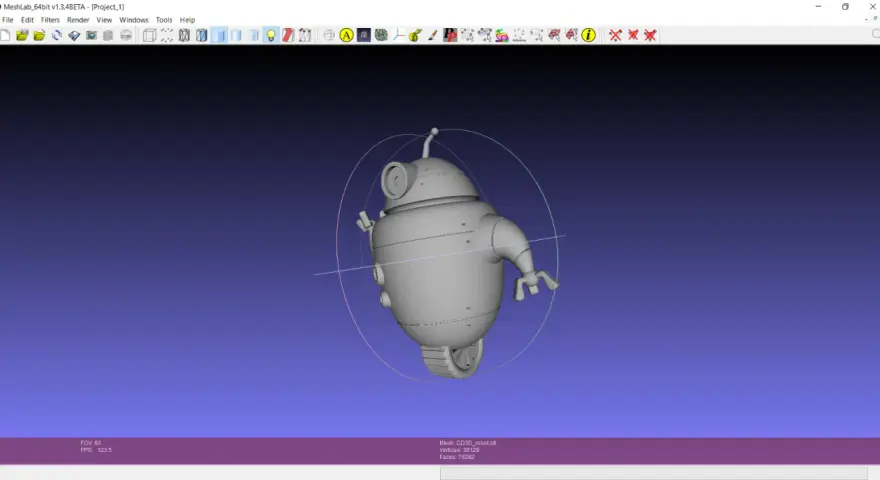Open the Tools menu
This screenshot has width=880, height=480.
tap(164, 20)
